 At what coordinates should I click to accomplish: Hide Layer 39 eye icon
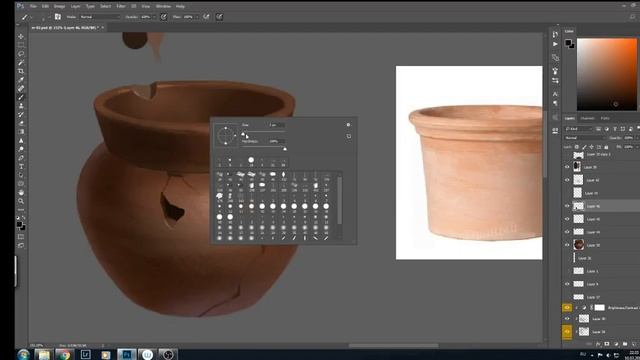(567, 167)
